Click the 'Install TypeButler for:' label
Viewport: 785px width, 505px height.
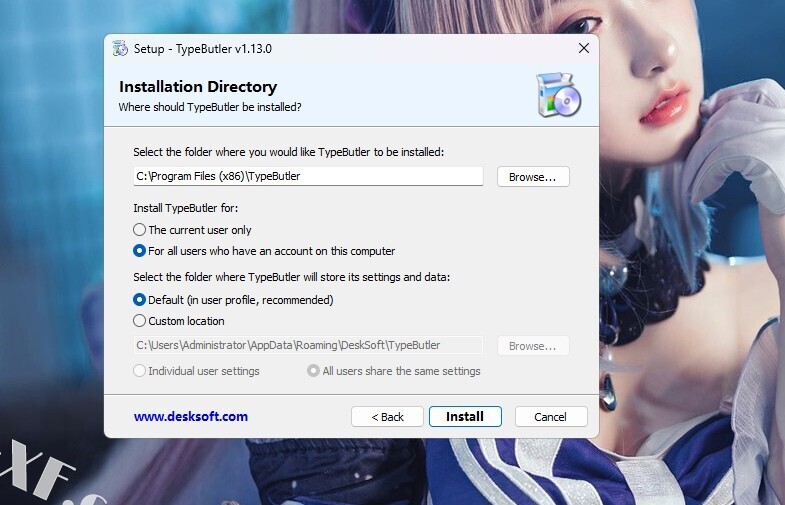(186, 208)
